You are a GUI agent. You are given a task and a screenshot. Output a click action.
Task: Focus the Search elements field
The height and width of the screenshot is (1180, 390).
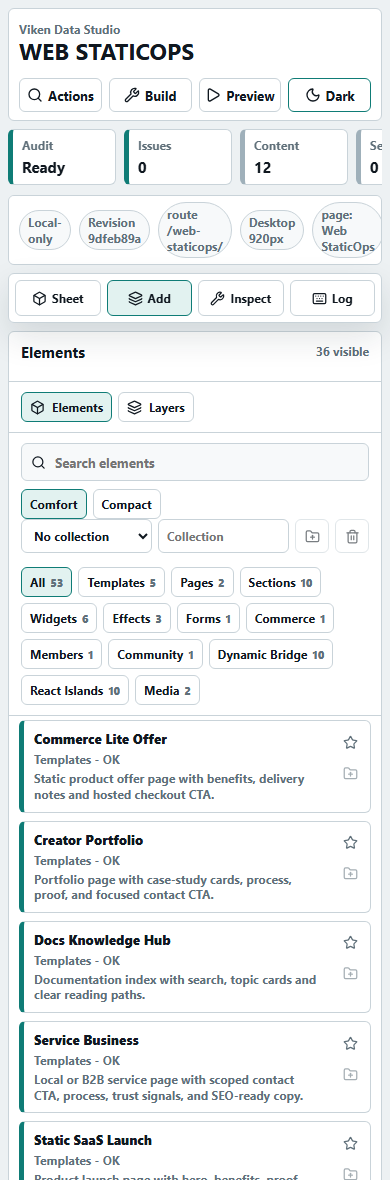(195, 462)
